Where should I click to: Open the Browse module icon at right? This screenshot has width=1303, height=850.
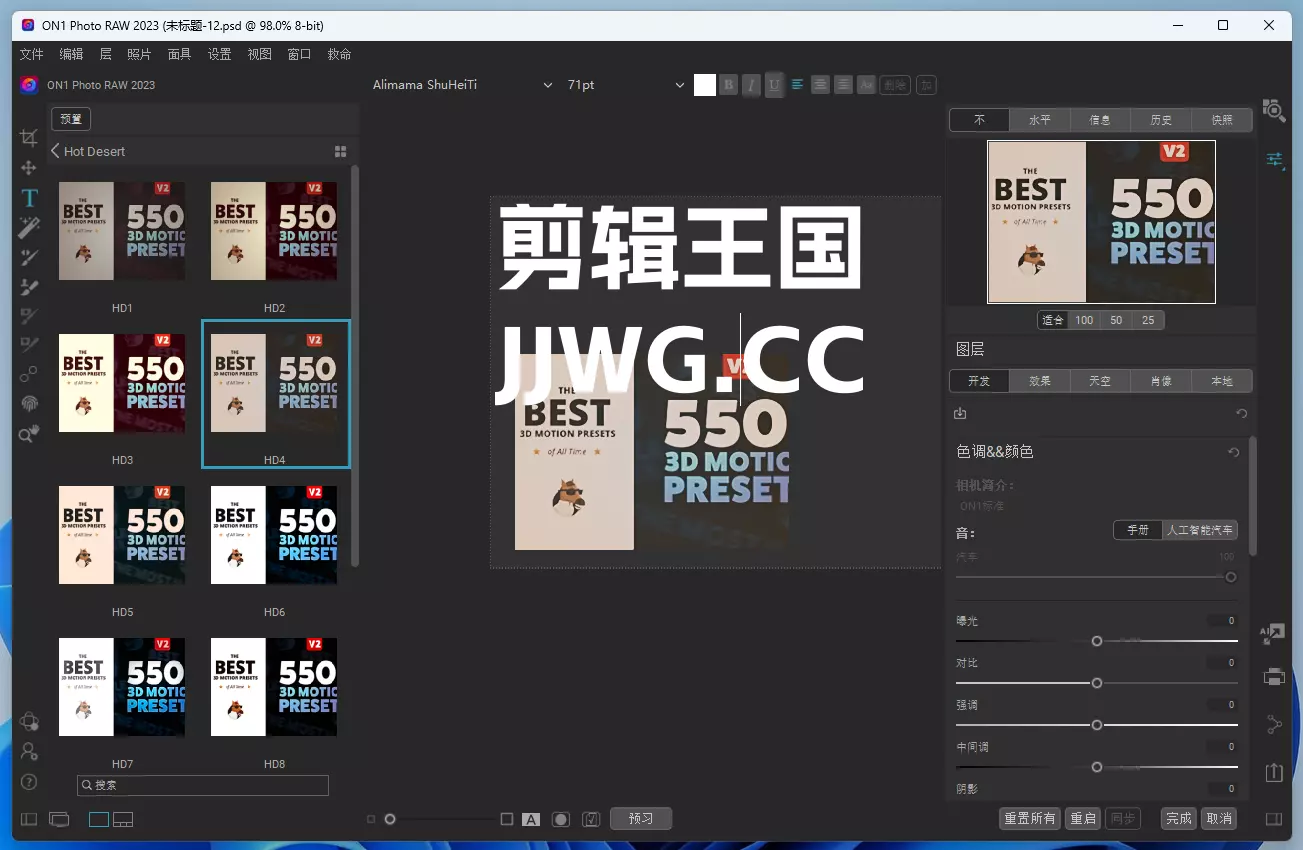[x=1274, y=110]
